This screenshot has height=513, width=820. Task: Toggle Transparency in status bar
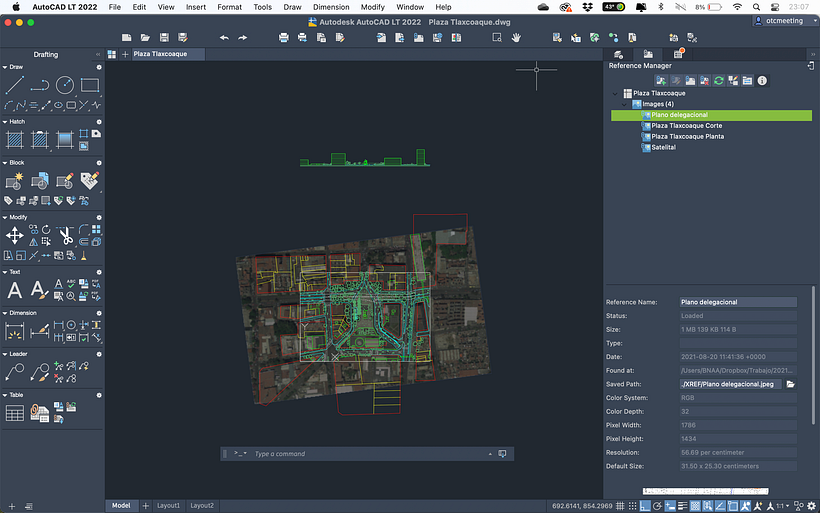(696, 506)
